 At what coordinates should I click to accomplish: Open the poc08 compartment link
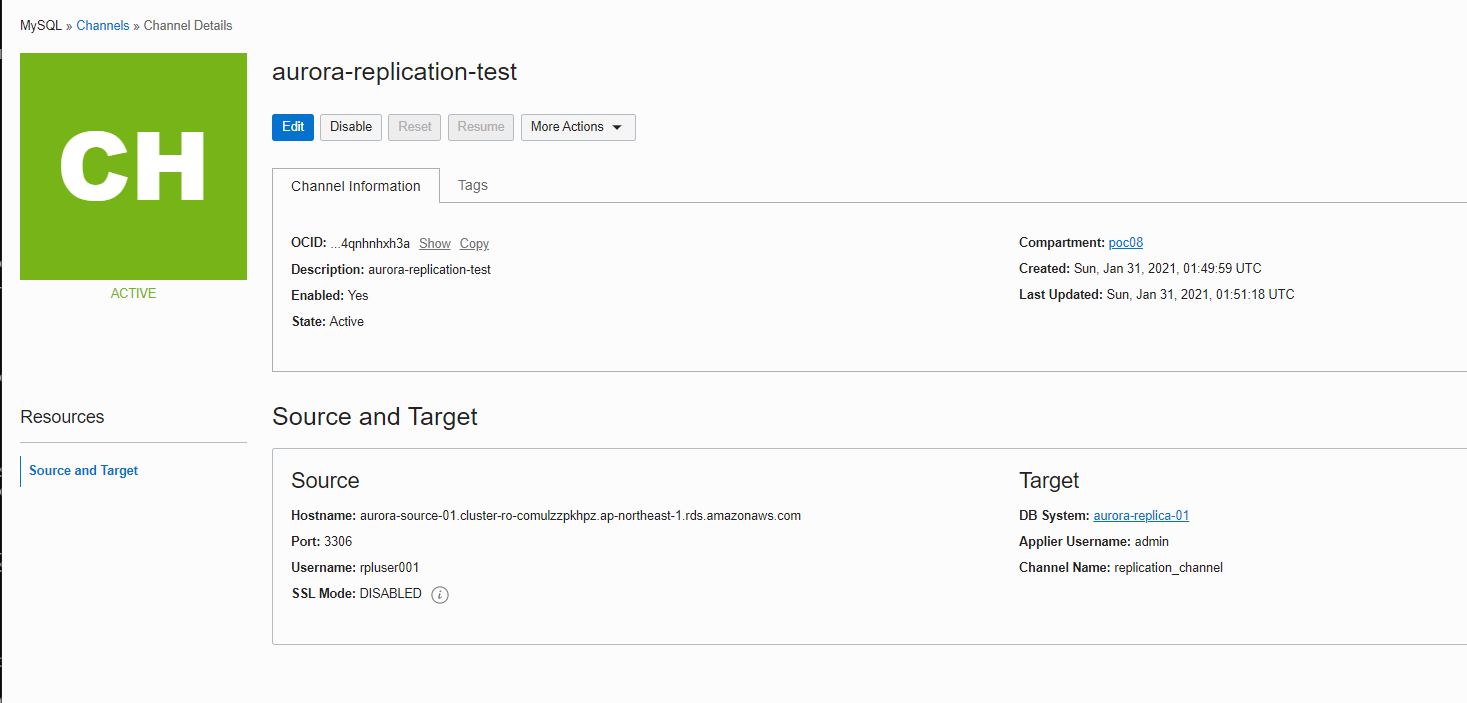pyautogui.click(x=1126, y=243)
